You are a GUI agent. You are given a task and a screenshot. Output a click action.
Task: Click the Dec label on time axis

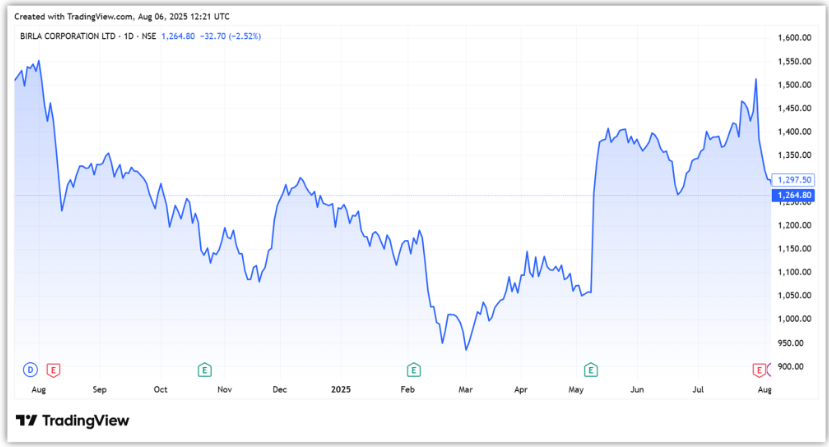coord(280,388)
